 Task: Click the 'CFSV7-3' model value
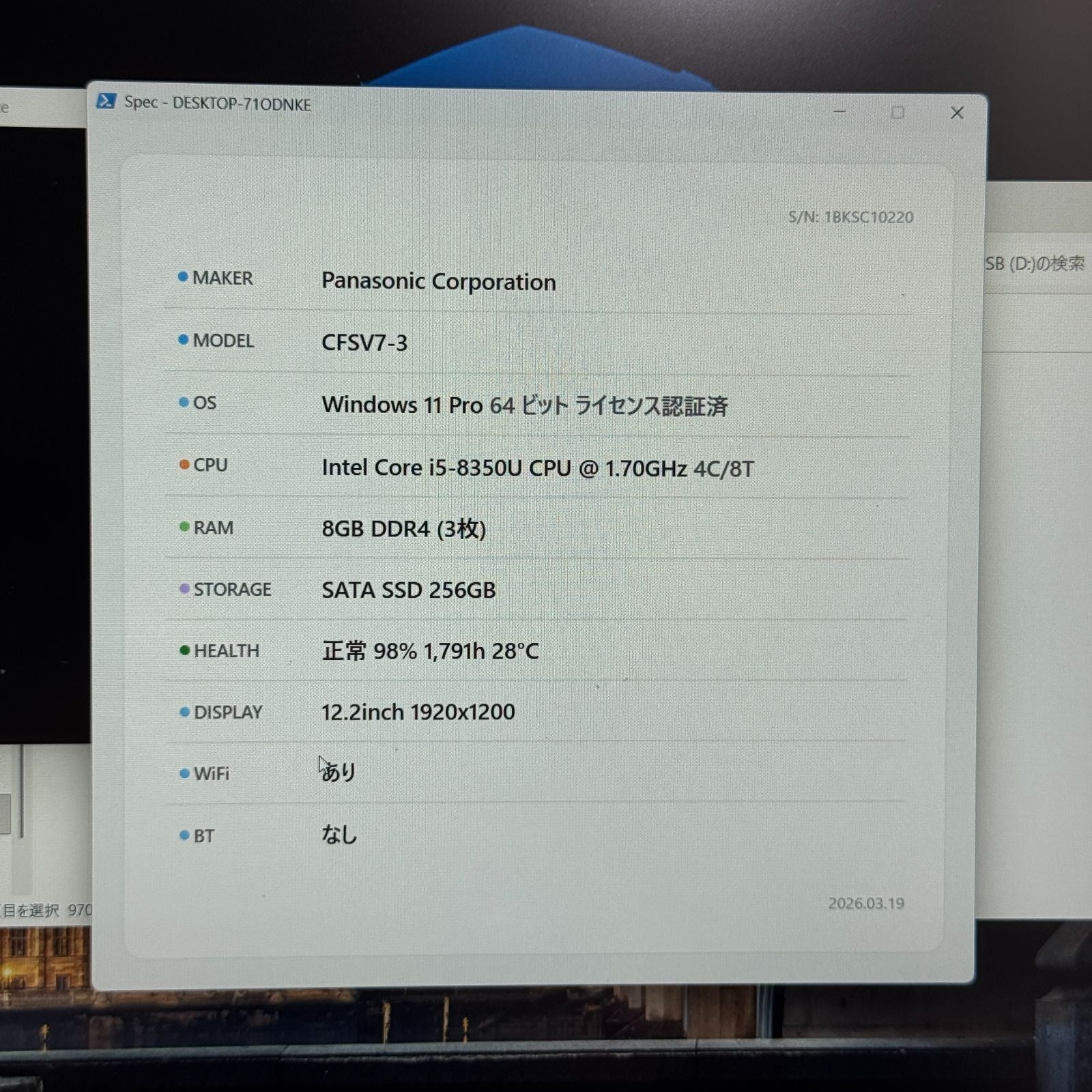[364, 343]
